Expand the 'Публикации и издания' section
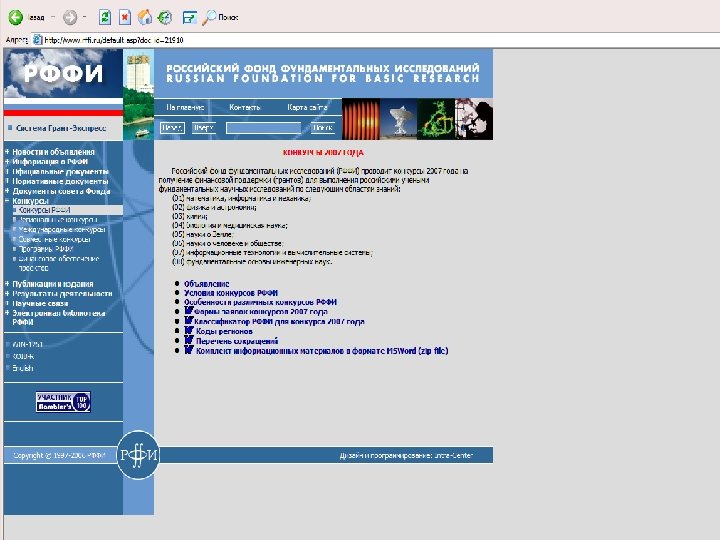The width and height of the screenshot is (720, 540). pos(7,284)
